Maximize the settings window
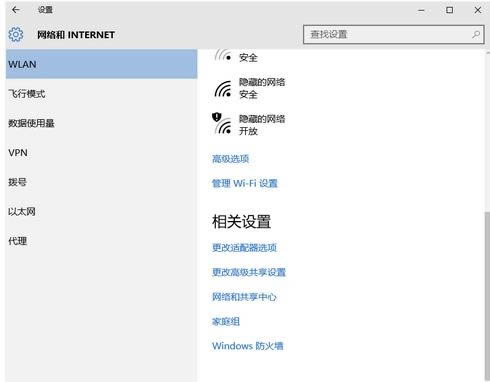The height and width of the screenshot is (382, 490). [x=449, y=10]
